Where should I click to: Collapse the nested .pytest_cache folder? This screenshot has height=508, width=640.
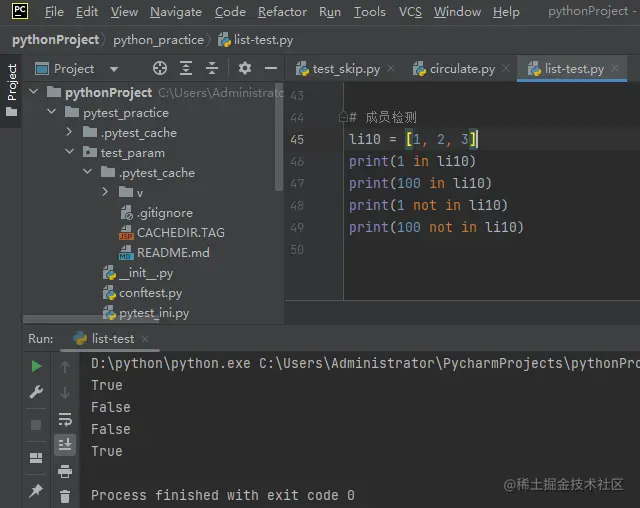point(87,172)
